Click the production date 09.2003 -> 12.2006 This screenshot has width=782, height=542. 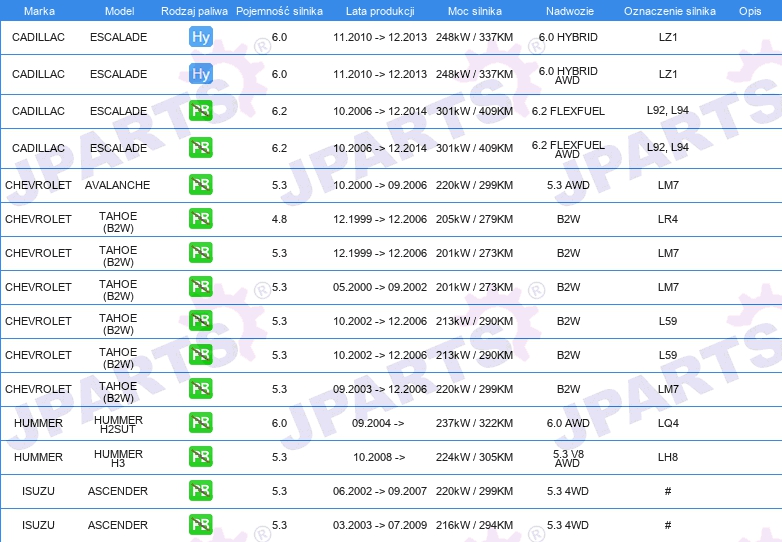tap(380, 389)
